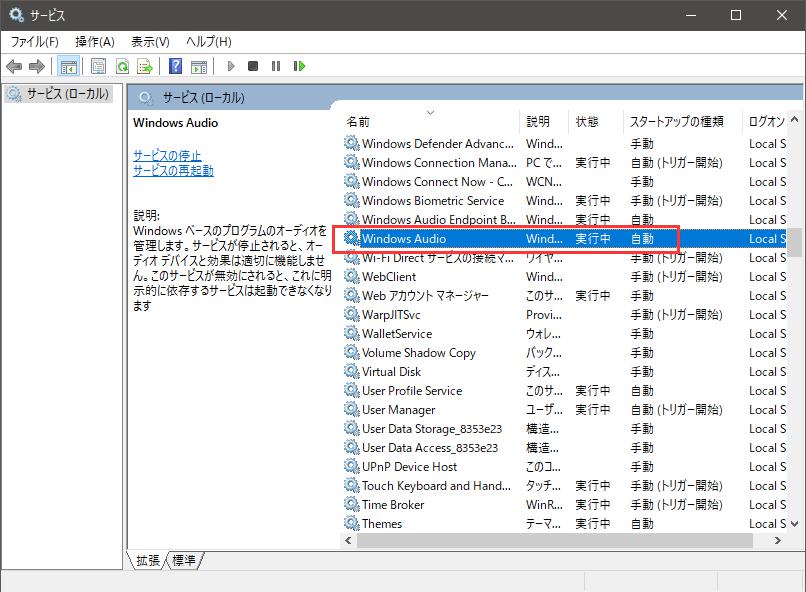
Task: Open the ファイル(F) menu
Action: pyautogui.click(x=34, y=42)
